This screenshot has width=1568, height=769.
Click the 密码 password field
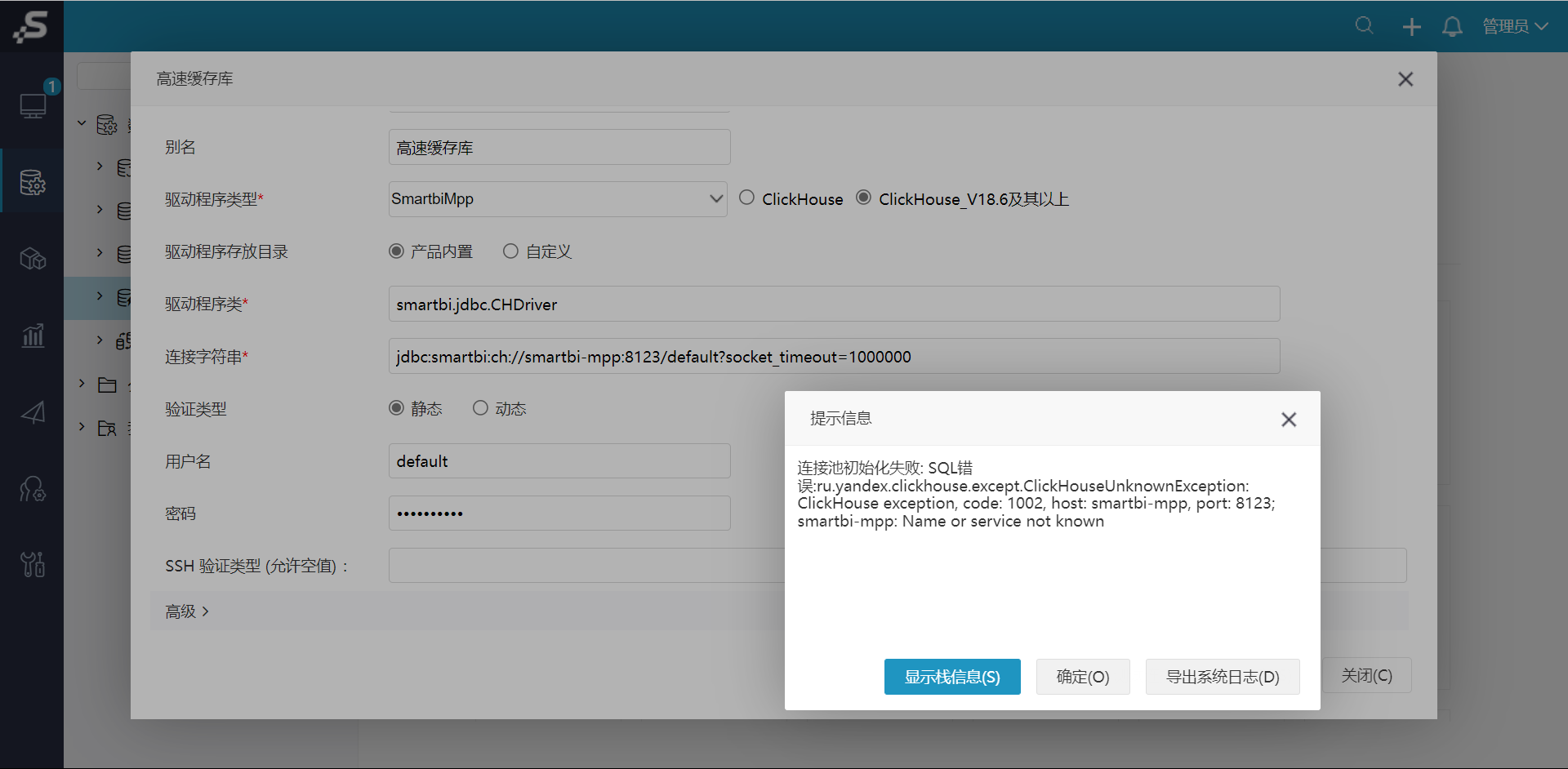[559, 513]
